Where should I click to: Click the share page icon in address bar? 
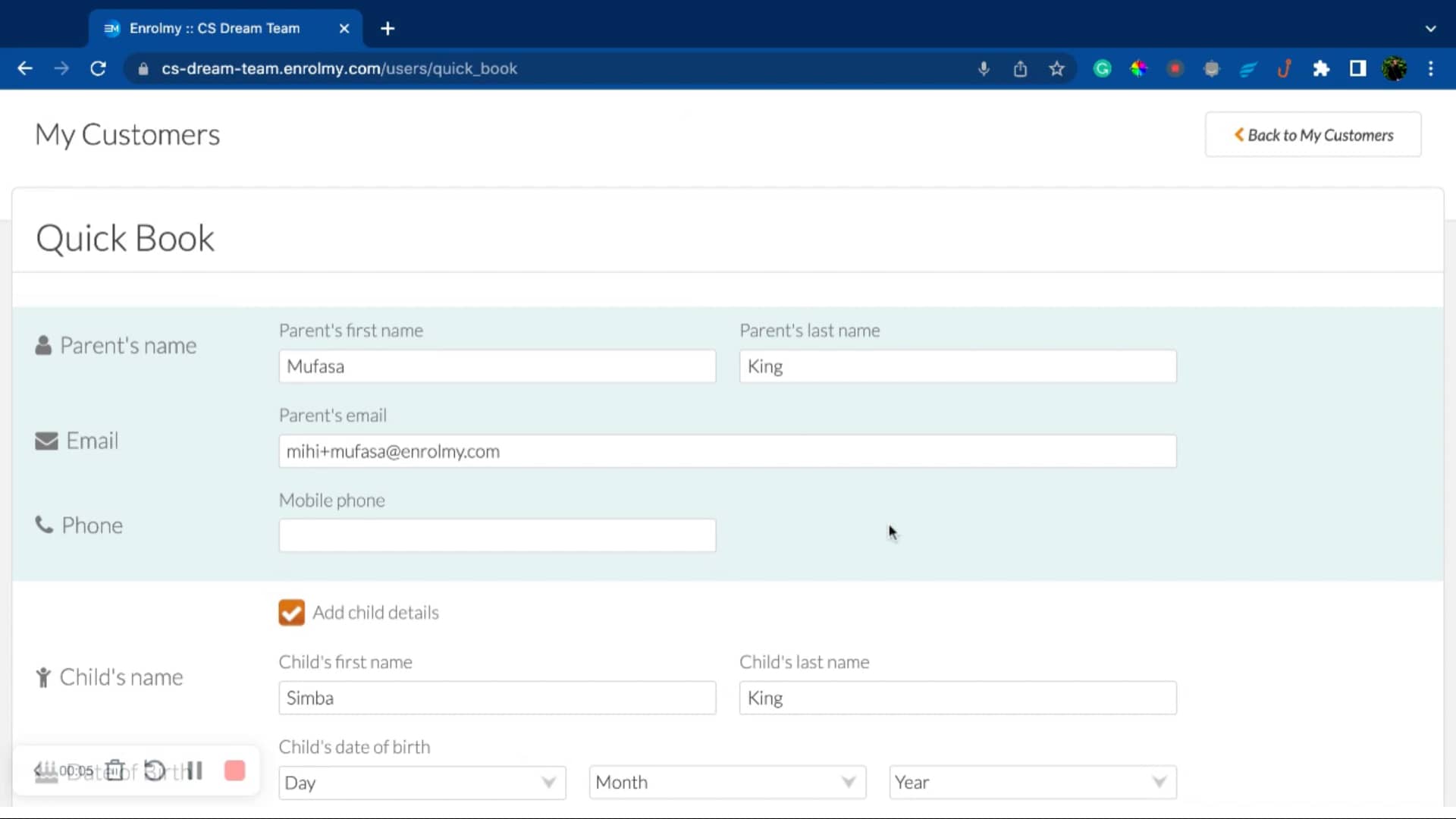coord(1020,69)
